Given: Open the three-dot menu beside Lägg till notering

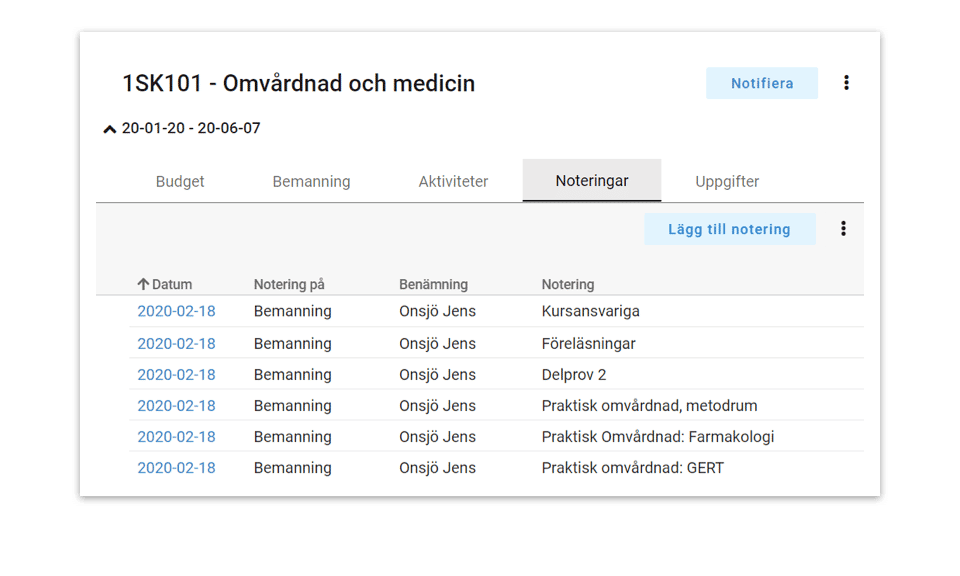Looking at the screenshot, I should point(843,229).
